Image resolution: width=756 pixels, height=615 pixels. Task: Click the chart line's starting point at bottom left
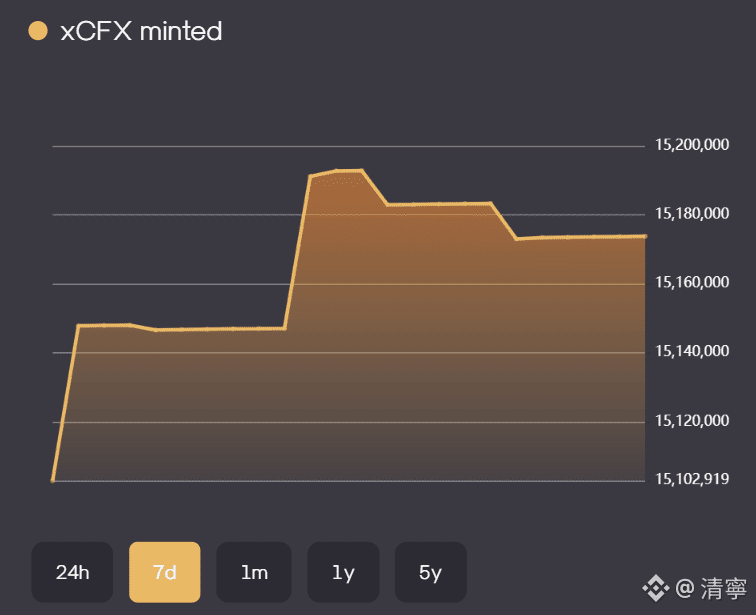tap(53, 480)
